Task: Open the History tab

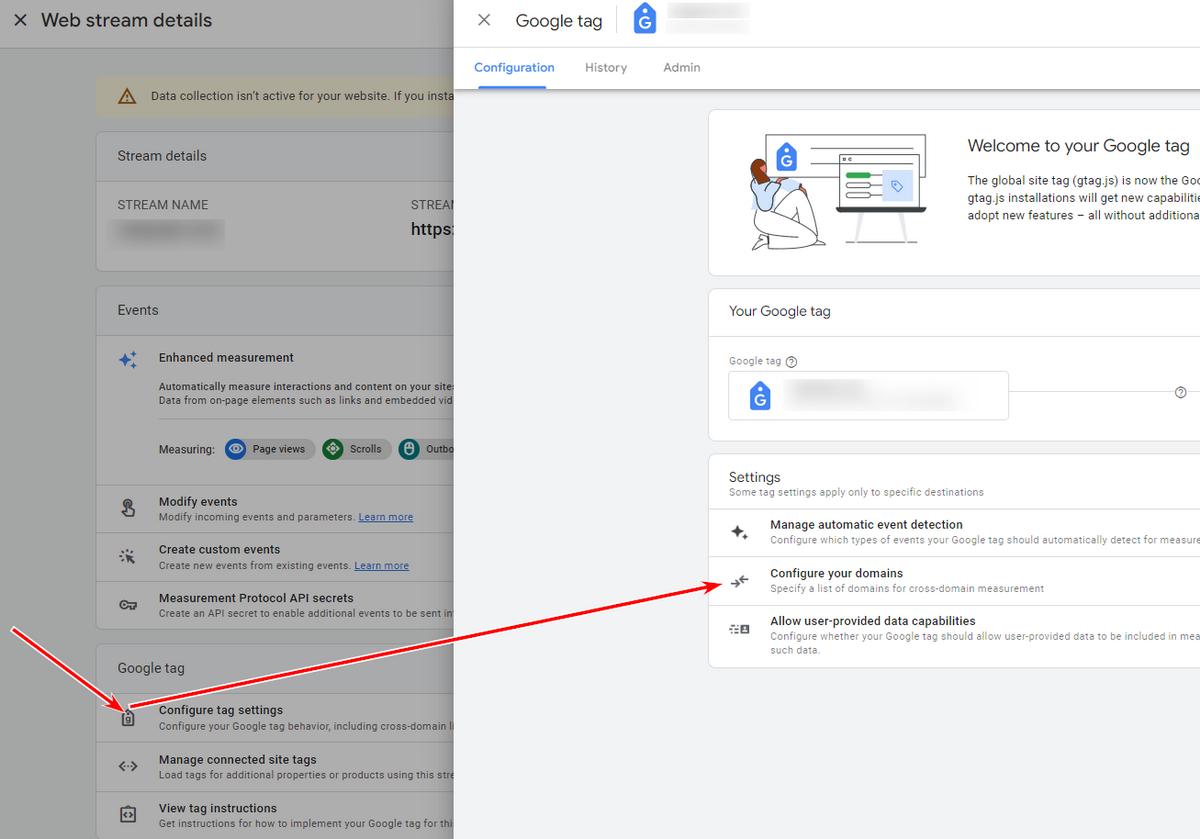Action: tap(606, 68)
